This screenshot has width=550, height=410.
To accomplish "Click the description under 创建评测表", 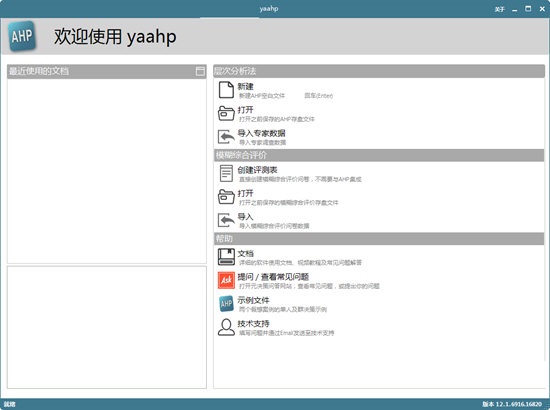I will click(x=300, y=179).
